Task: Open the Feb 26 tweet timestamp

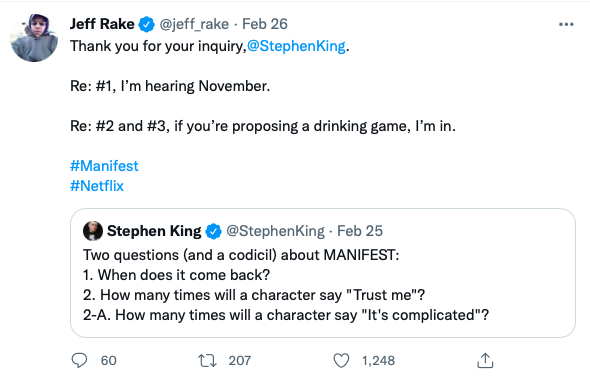Action: [x=265, y=24]
